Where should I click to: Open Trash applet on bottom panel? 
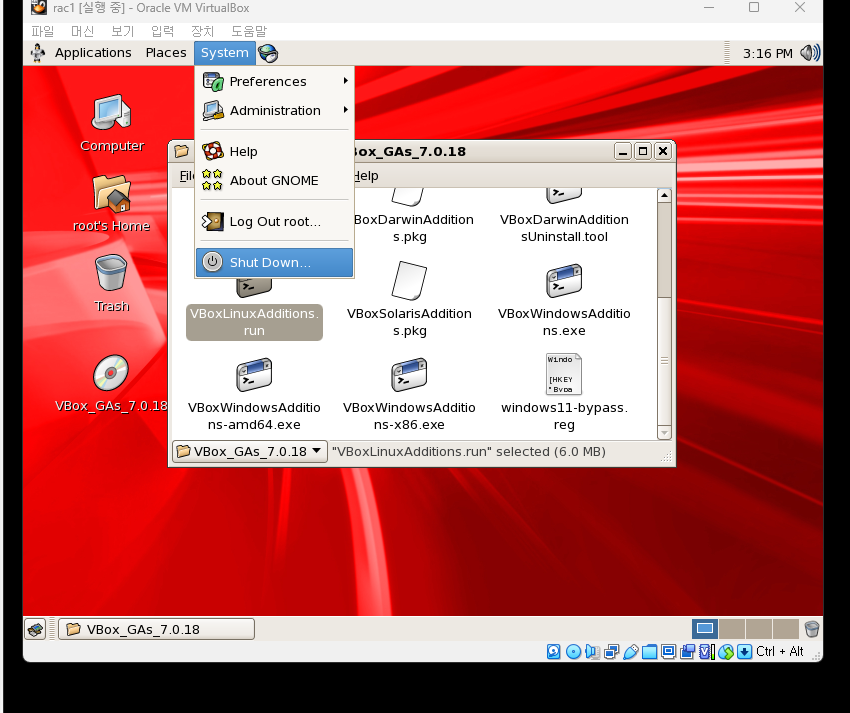coord(812,629)
